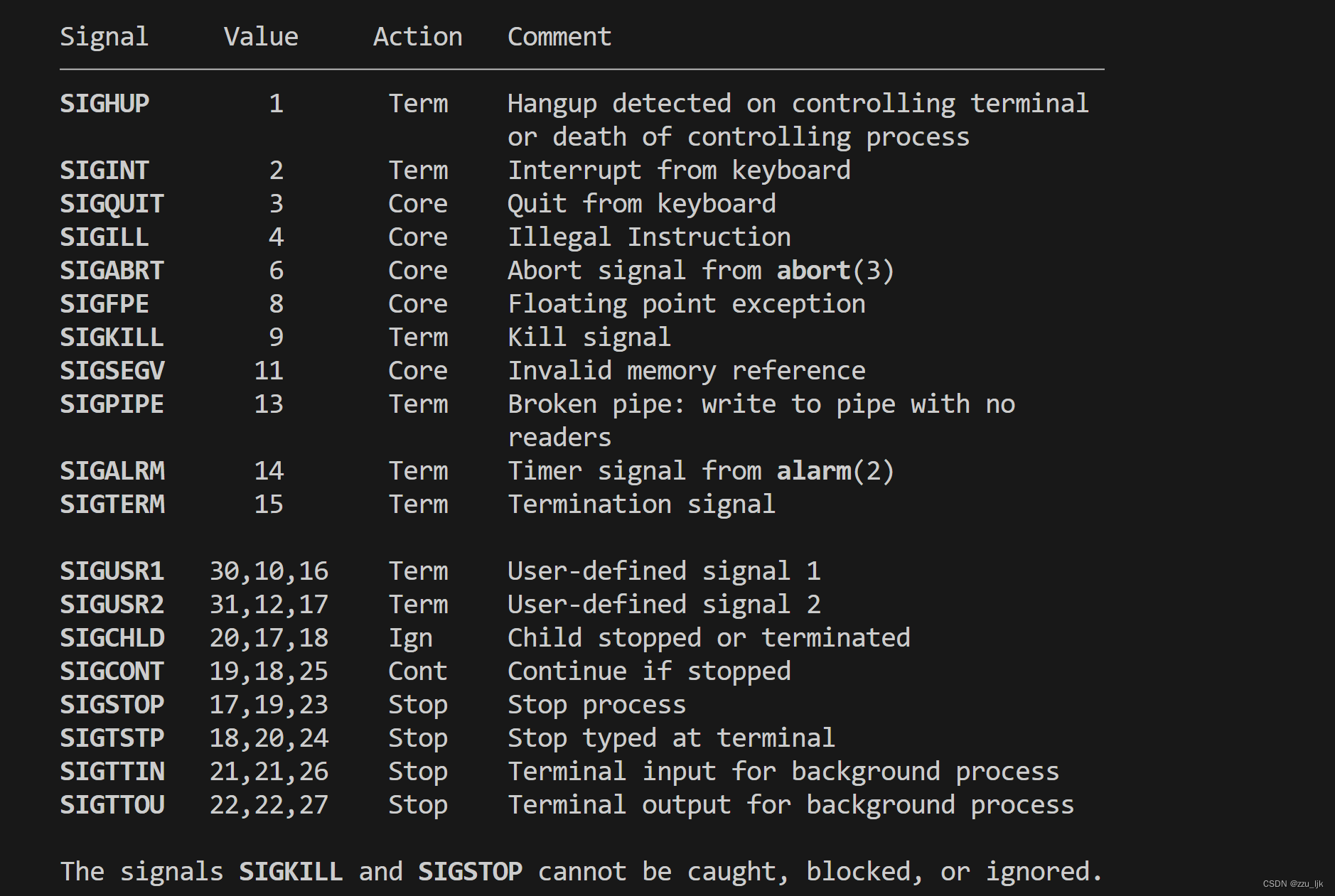Click bold SIGKILL in the footer sentence
The width and height of the screenshot is (1335, 896).
pos(291,872)
